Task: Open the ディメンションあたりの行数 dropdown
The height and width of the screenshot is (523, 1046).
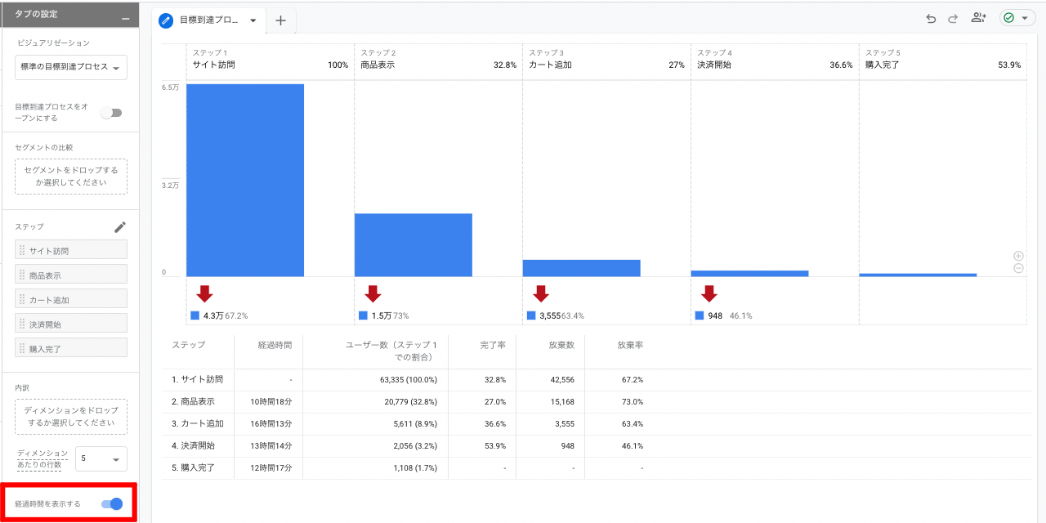Action: [x=101, y=459]
